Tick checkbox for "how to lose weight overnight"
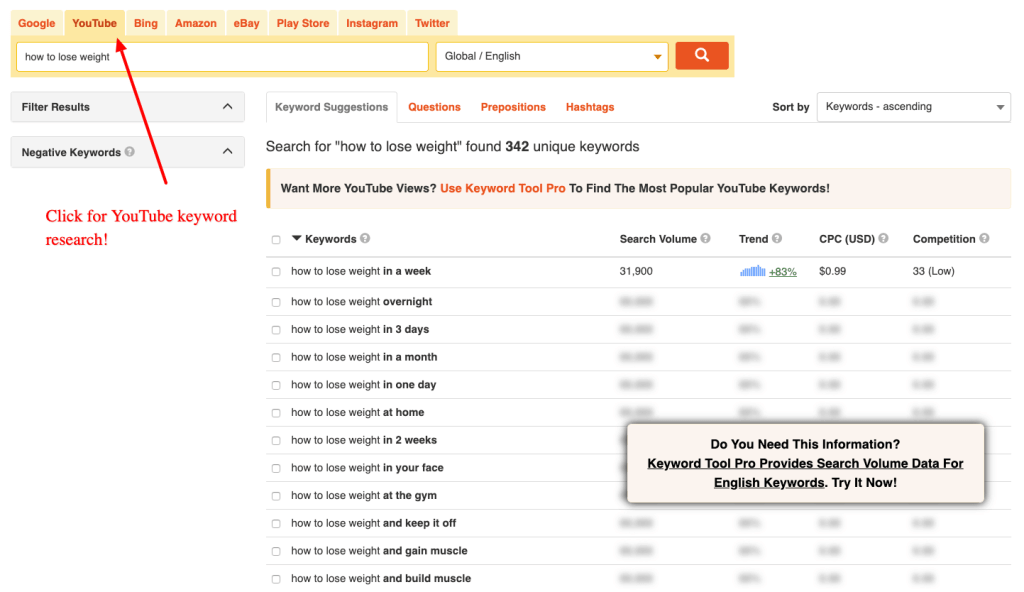 pos(276,302)
